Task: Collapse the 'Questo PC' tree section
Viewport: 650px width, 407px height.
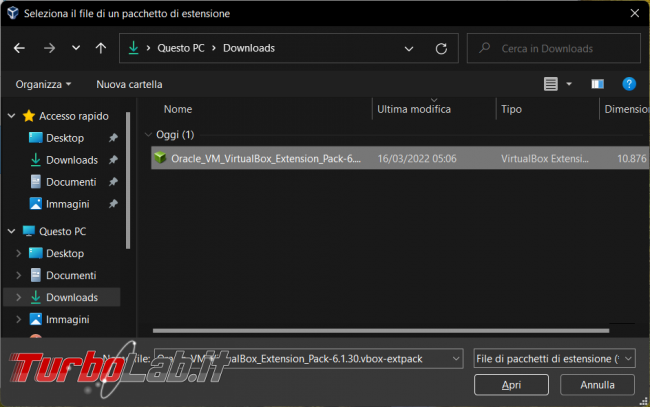Action: 12,231
